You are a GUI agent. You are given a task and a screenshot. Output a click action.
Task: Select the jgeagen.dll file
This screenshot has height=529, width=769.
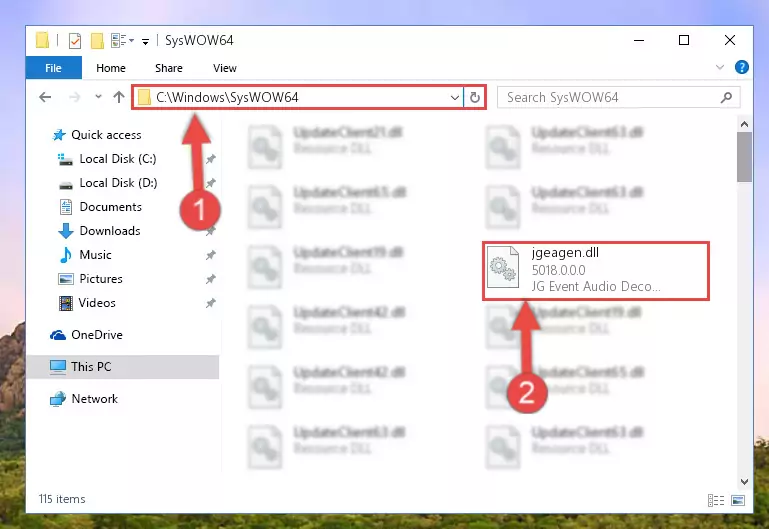(596, 271)
